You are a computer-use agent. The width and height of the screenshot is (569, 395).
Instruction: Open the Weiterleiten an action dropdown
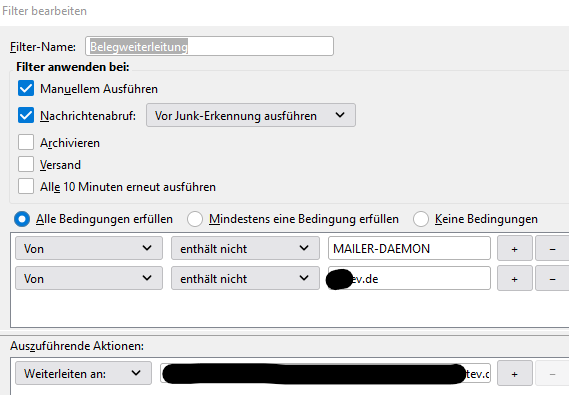[x=83, y=373]
